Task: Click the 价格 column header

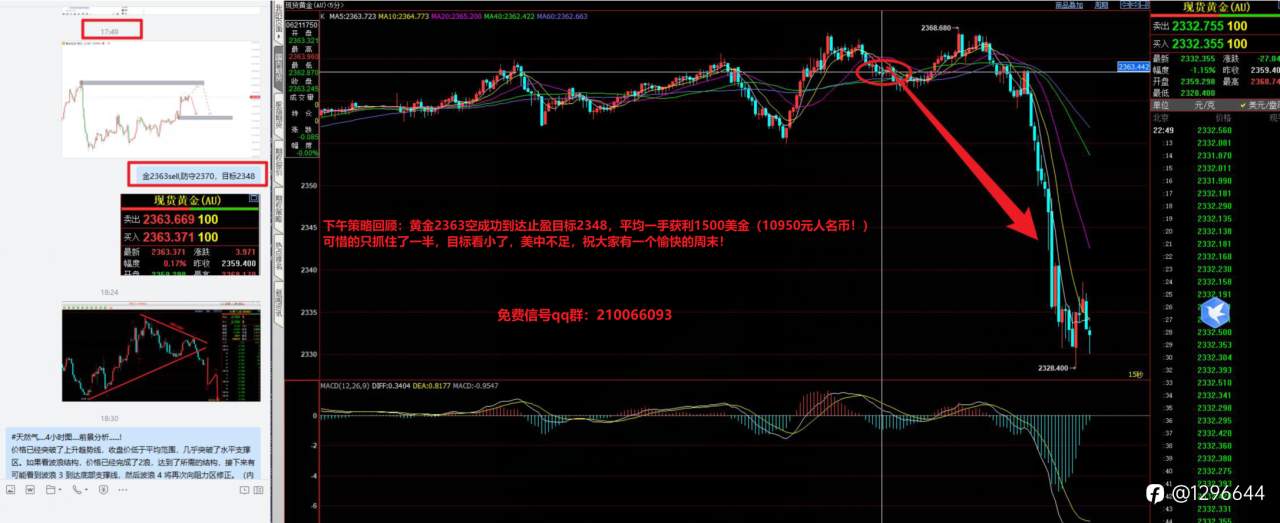Action: 1223,117
